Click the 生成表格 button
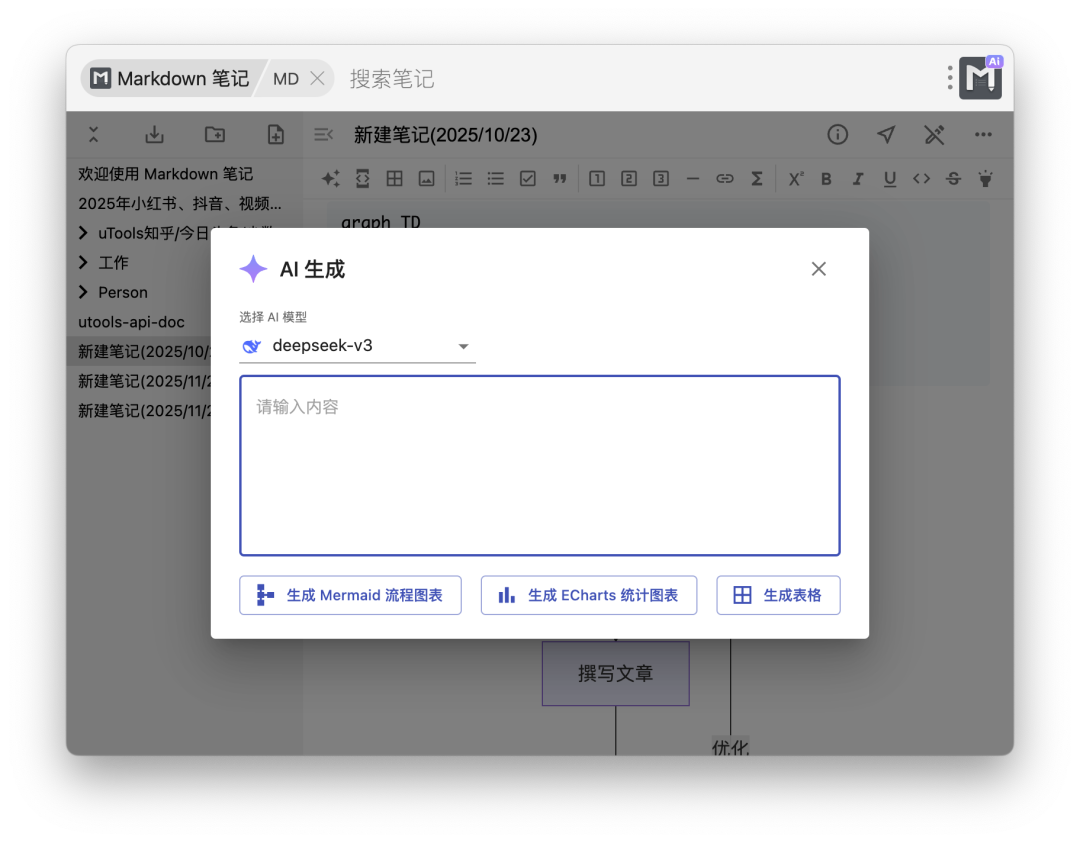This screenshot has width=1080, height=843. (778, 595)
